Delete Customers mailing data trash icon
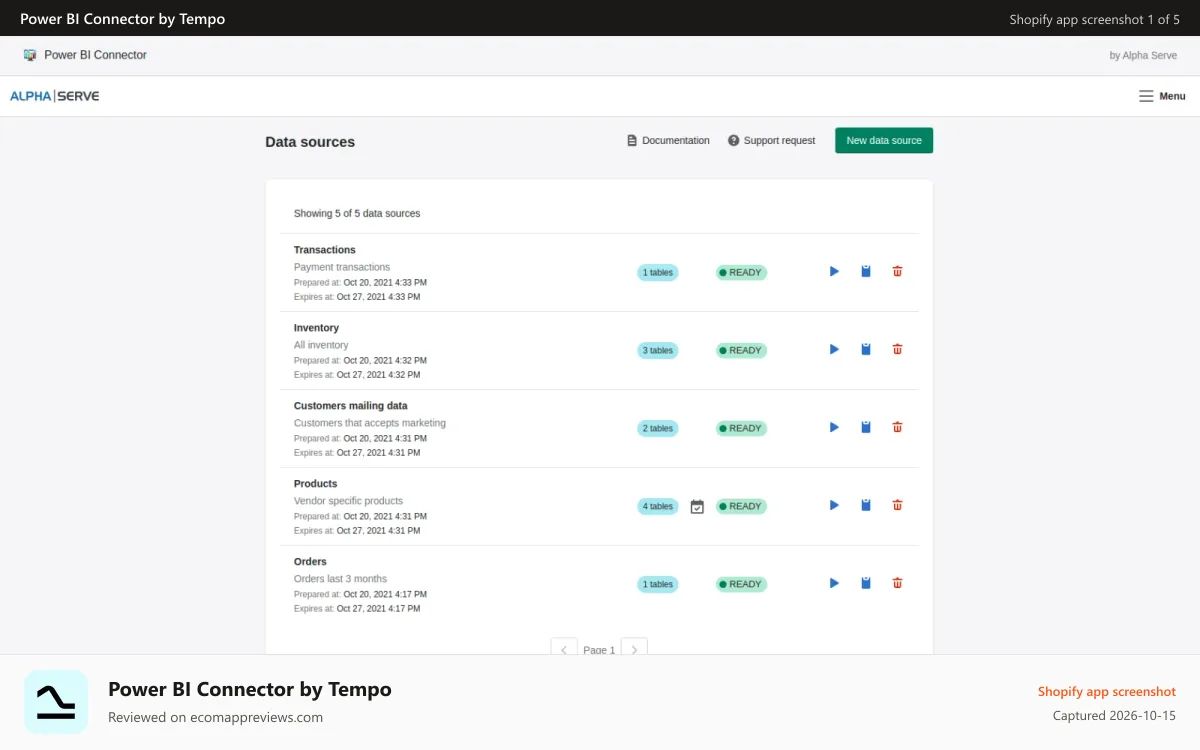Image resolution: width=1200 pixels, height=750 pixels. click(897, 427)
